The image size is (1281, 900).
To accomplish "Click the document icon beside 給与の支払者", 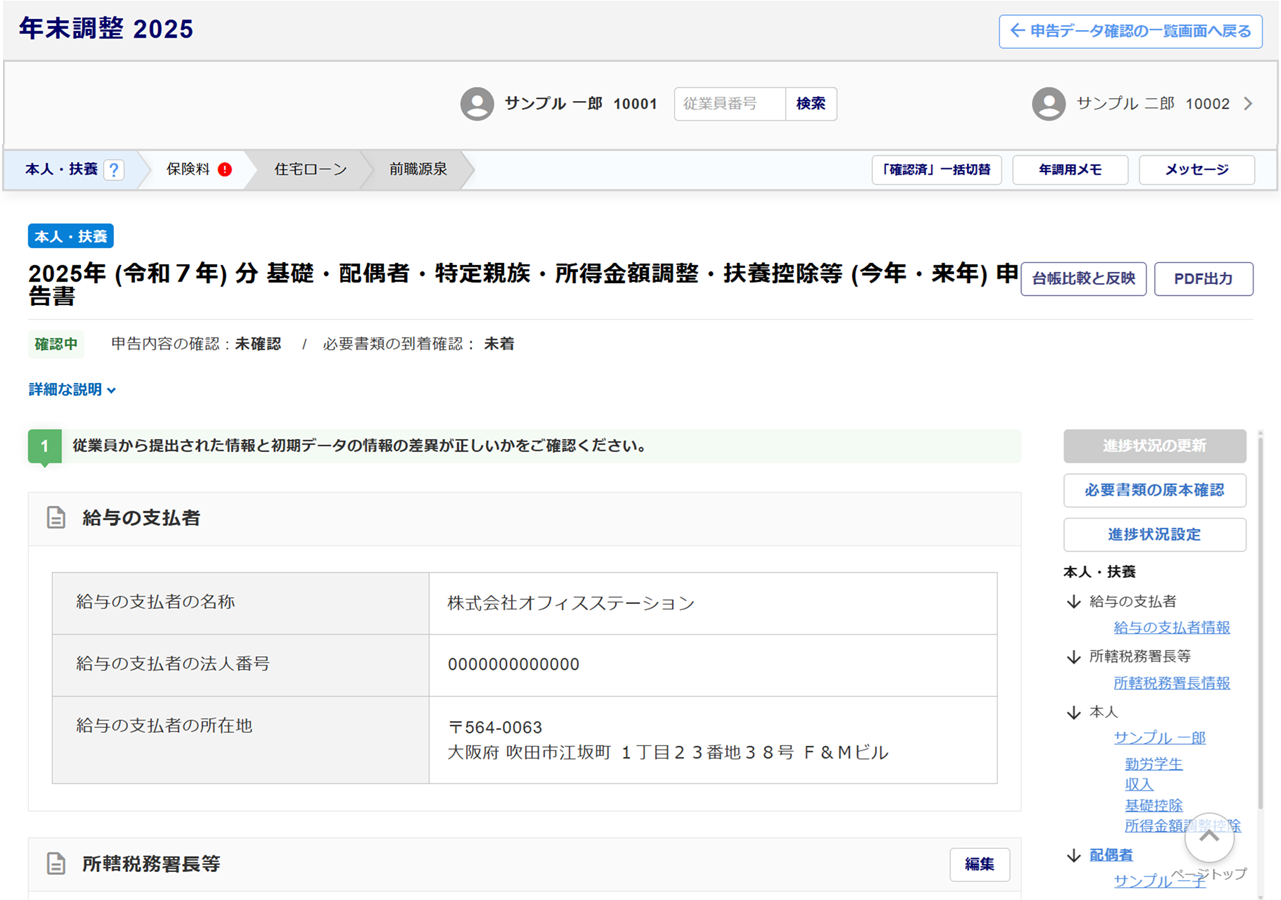I will point(57,518).
